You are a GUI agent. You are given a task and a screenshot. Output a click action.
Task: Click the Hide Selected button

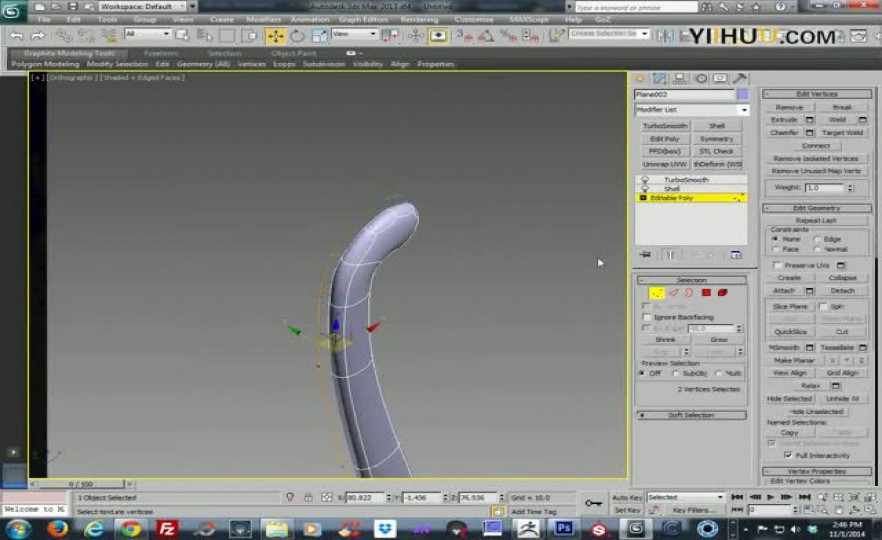789,399
